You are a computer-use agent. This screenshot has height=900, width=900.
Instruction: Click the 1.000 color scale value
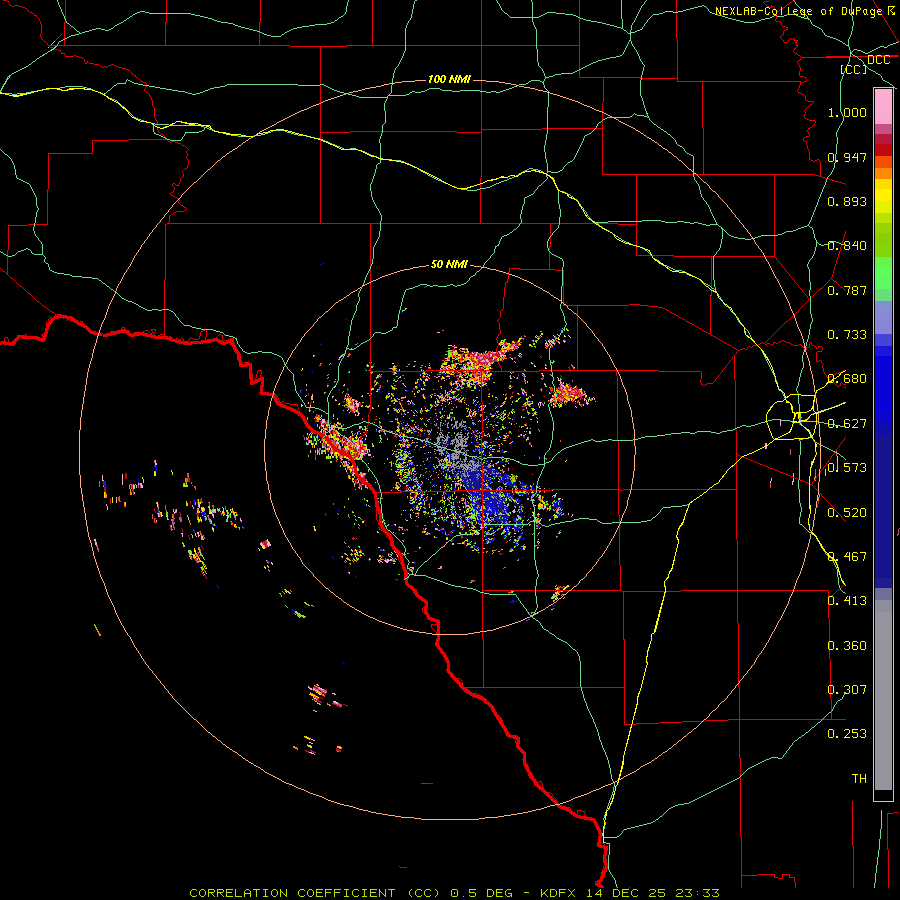(x=847, y=112)
